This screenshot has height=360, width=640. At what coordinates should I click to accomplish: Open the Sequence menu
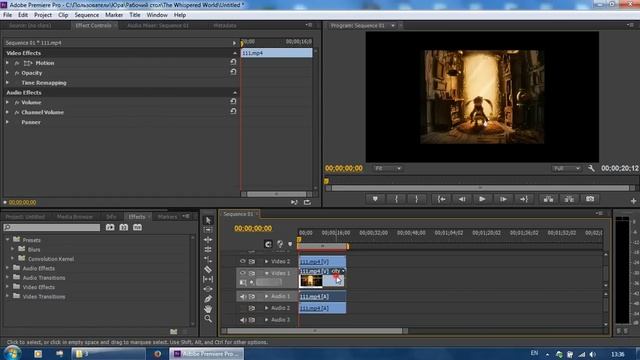tap(87, 15)
